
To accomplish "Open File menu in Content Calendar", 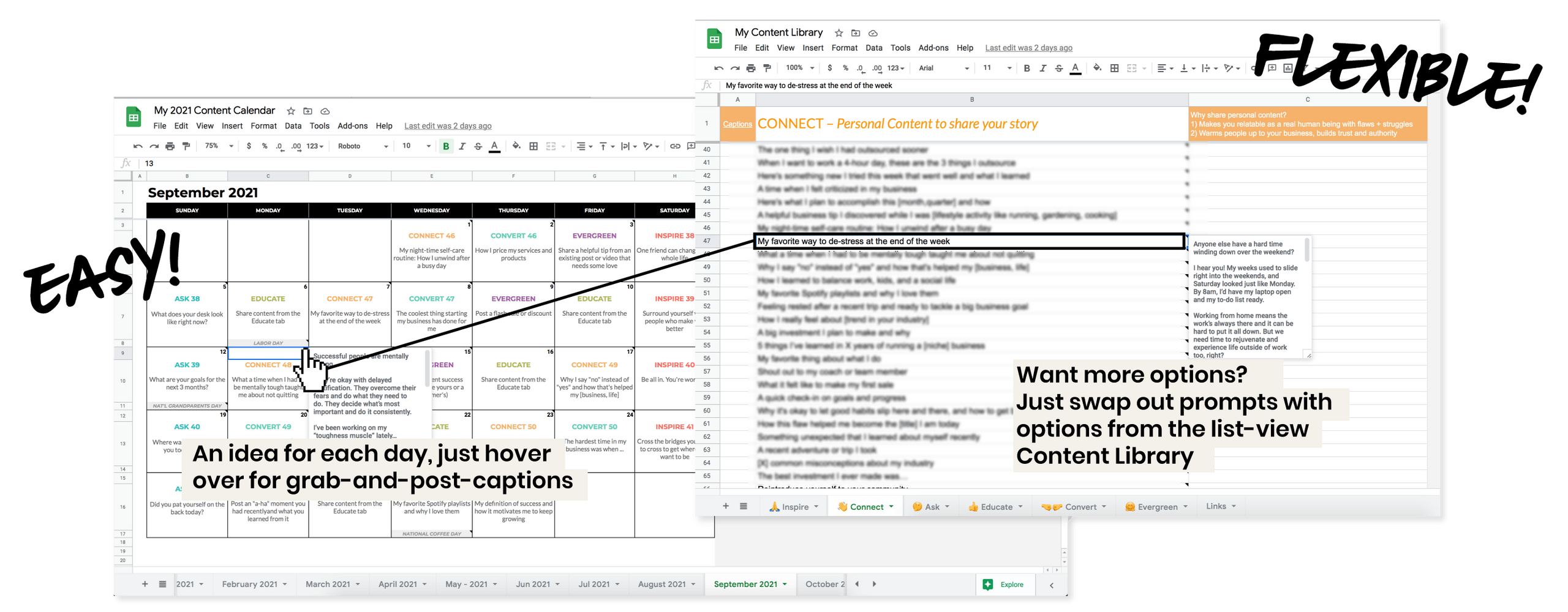I will pyautogui.click(x=160, y=126).
